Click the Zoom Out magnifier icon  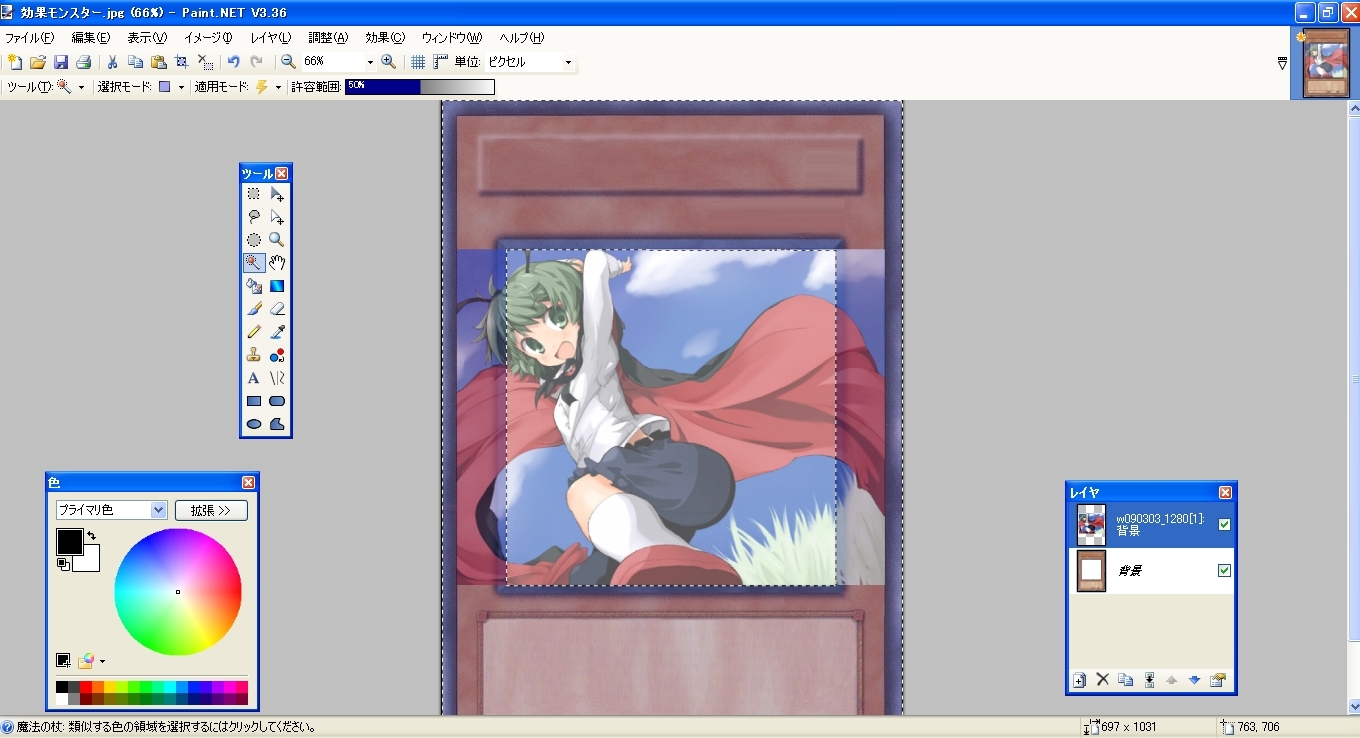tap(288, 62)
